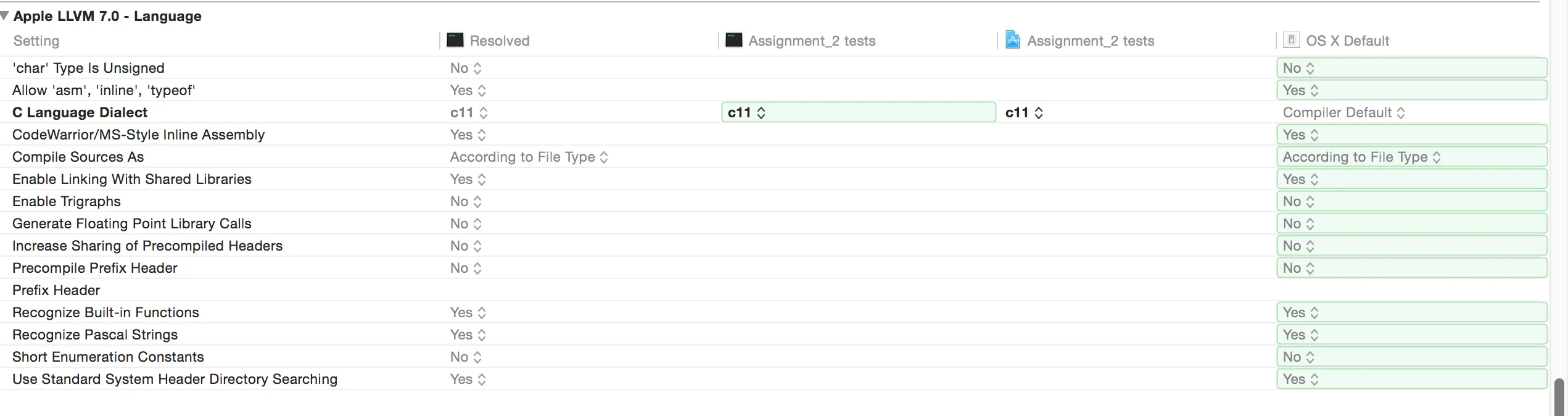Open the Compiler Default dialect popup
This screenshot has width=1568, height=416.
[1343, 112]
